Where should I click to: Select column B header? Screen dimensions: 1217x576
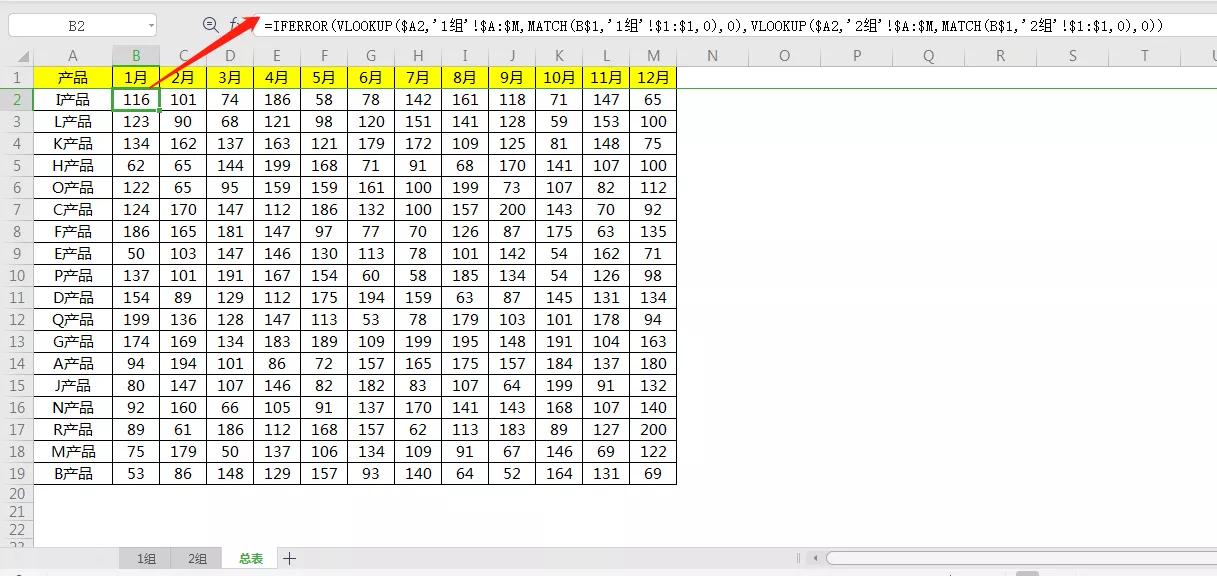pyautogui.click(x=136, y=56)
